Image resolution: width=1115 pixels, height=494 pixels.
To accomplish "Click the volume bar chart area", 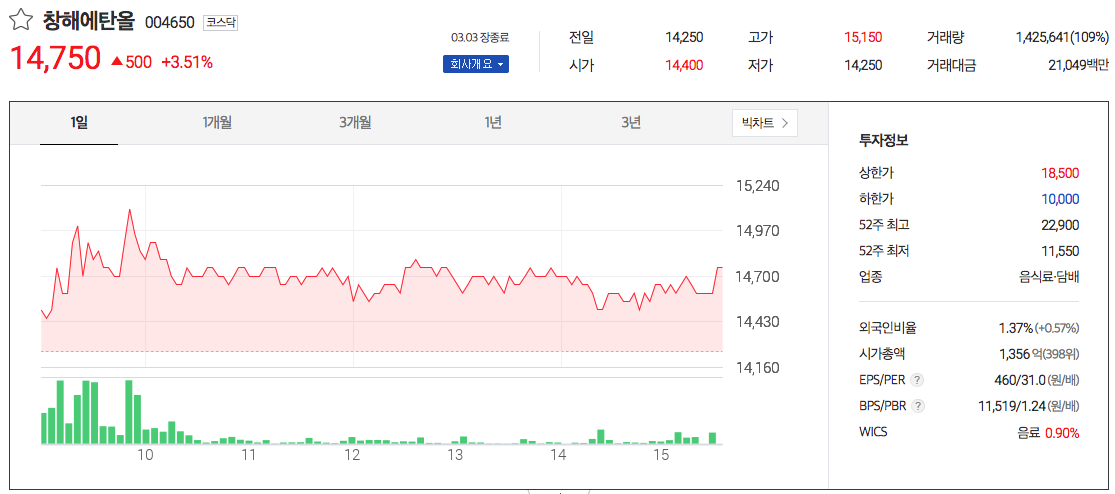I will (382, 411).
